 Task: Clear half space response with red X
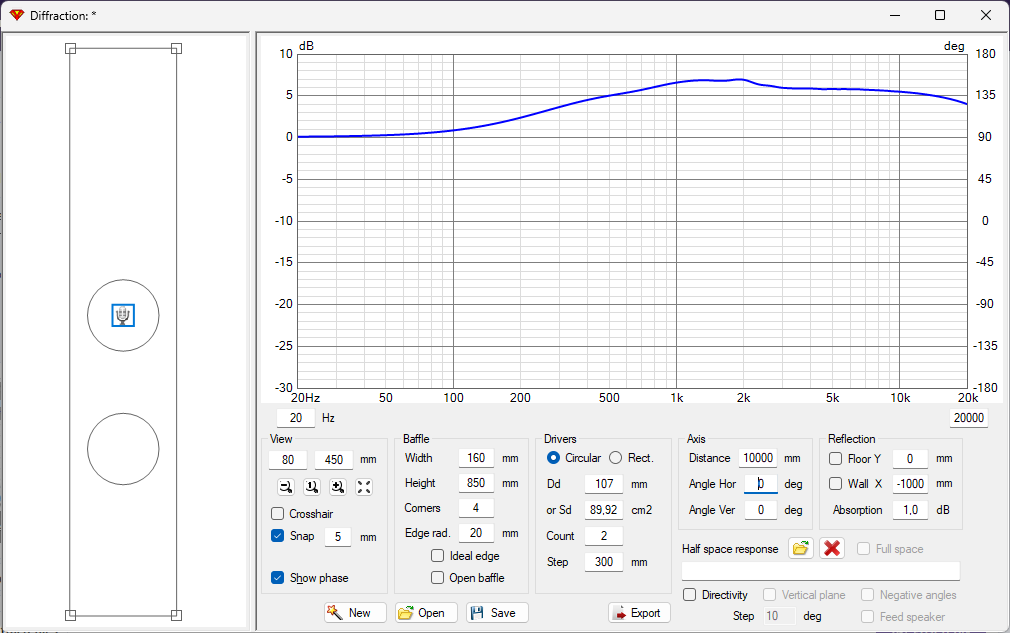click(x=832, y=549)
